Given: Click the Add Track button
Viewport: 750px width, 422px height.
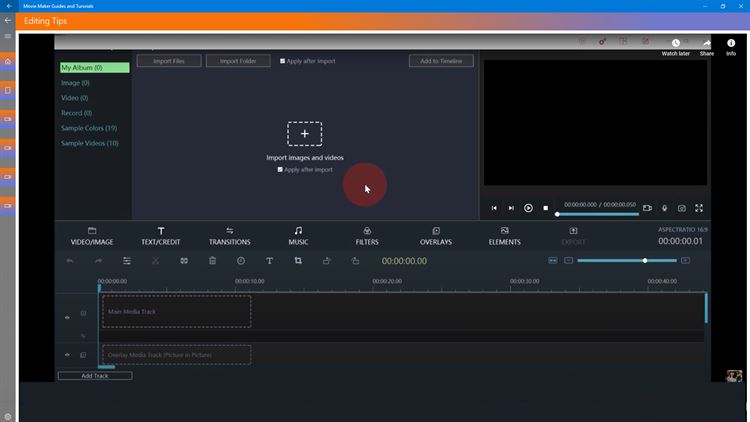Looking at the screenshot, I should tap(95, 376).
